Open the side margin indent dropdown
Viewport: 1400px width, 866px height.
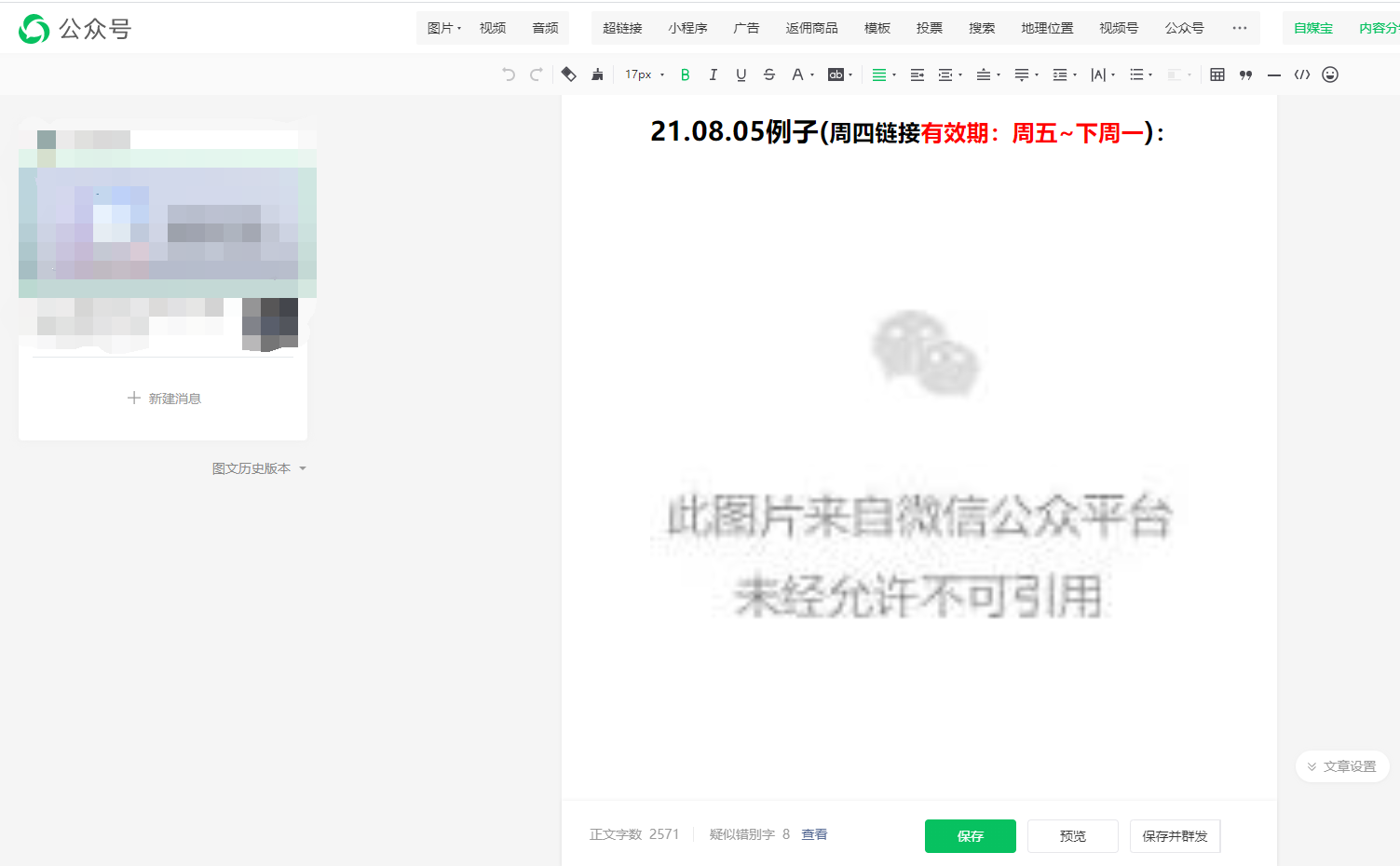(x=950, y=74)
